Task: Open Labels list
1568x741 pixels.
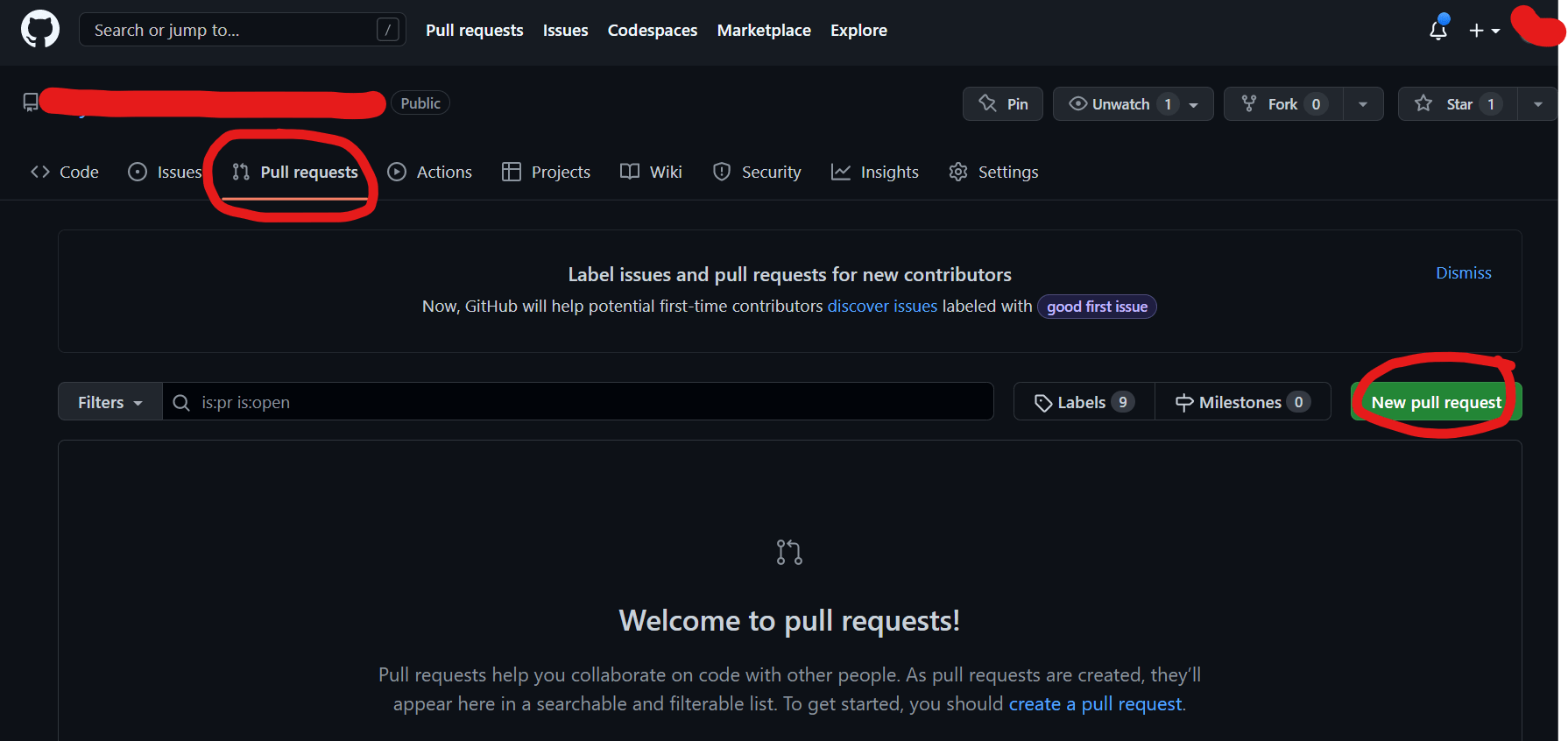Action: [x=1084, y=402]
